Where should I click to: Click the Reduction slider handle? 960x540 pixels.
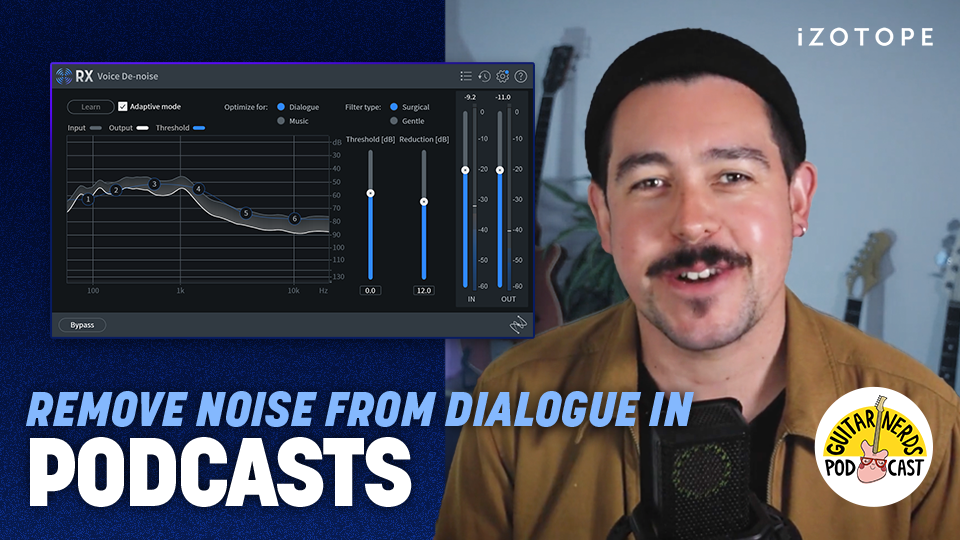[424, 201]
